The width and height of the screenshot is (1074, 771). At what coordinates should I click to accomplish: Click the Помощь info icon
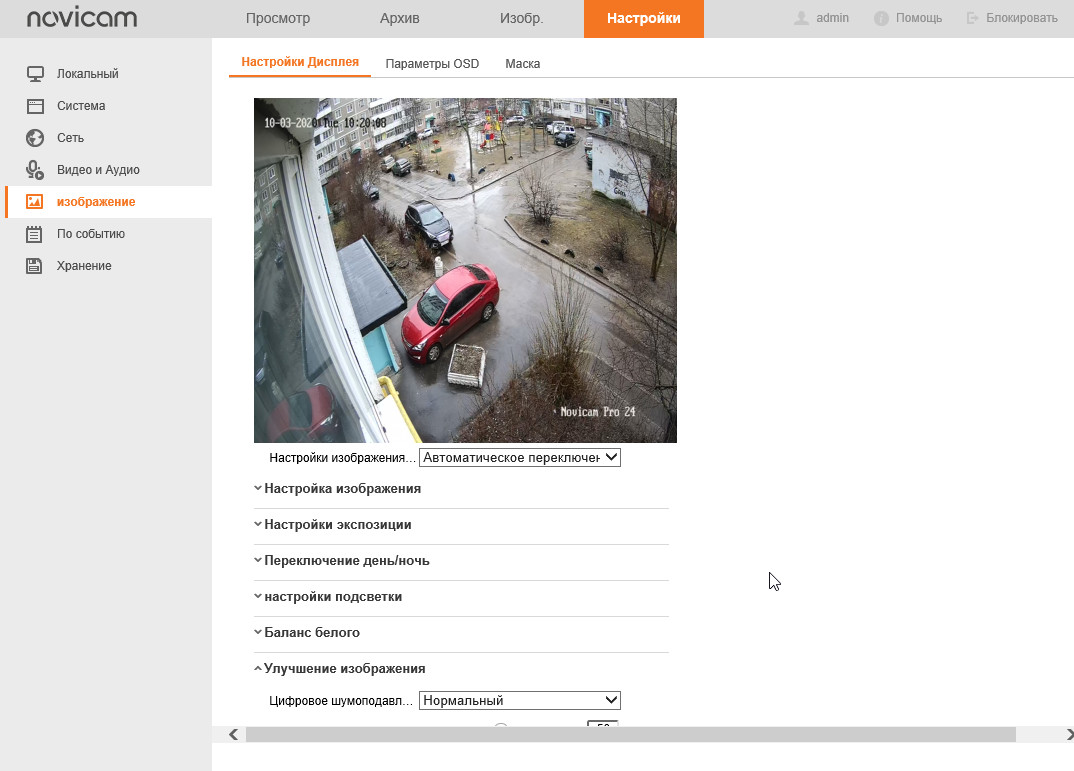click(882, 18)
